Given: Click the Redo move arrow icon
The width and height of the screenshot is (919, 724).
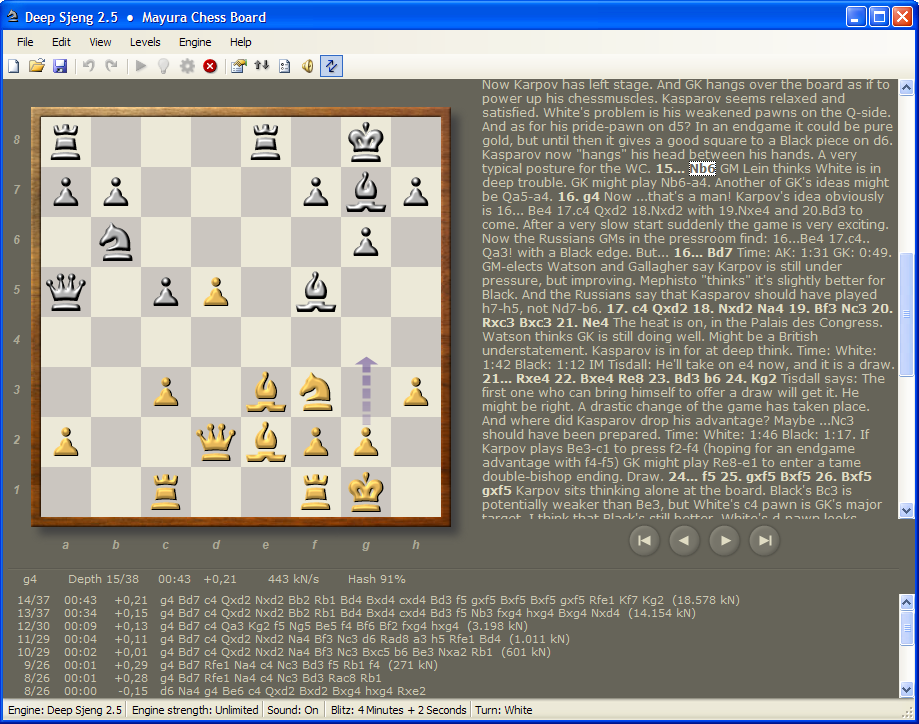Looking at the screenshot, I should pyautogui.click(x=111, y=66).
